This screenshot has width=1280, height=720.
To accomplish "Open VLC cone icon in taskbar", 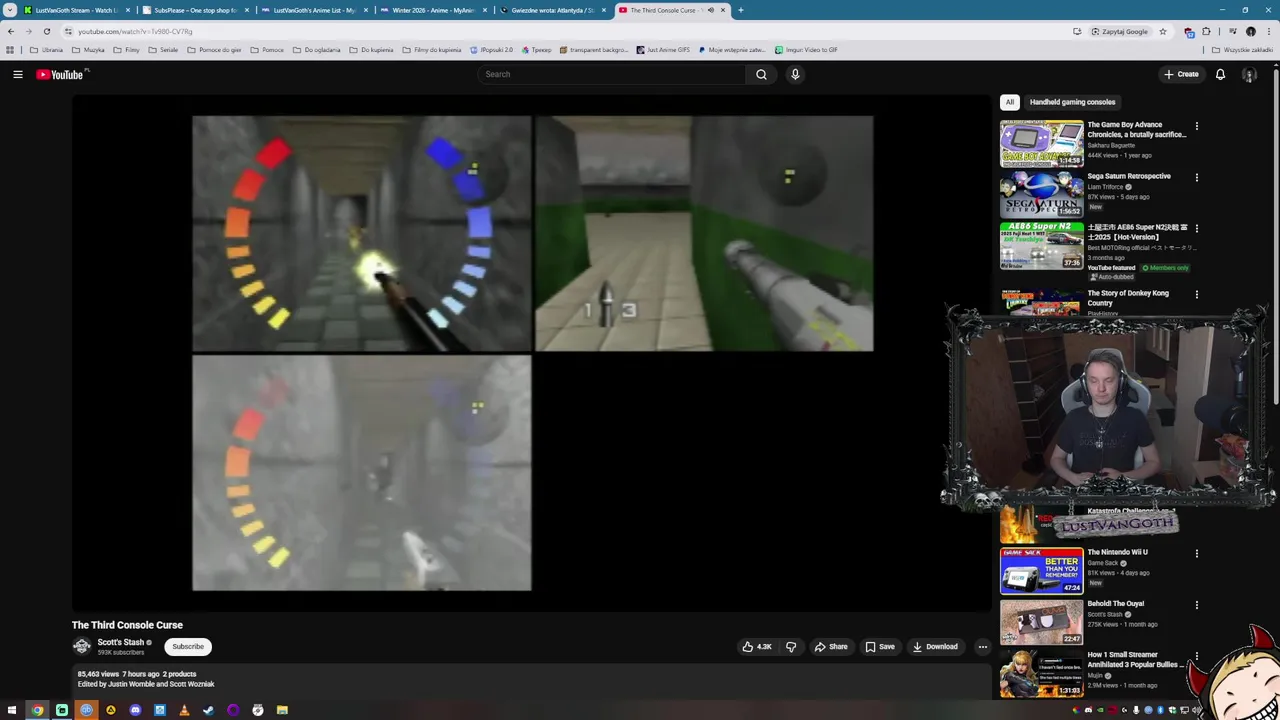I will tap(184, 710).
